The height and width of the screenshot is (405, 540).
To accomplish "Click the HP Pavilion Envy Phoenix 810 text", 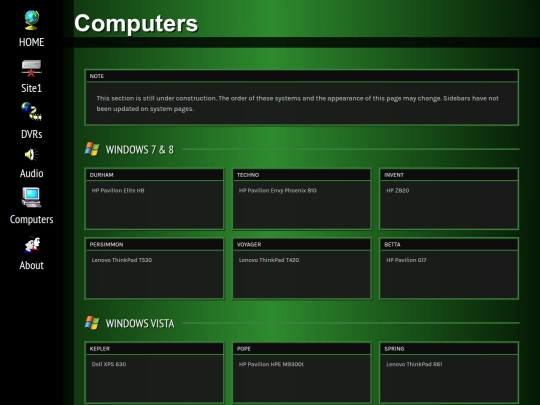I will click(278, 190).
